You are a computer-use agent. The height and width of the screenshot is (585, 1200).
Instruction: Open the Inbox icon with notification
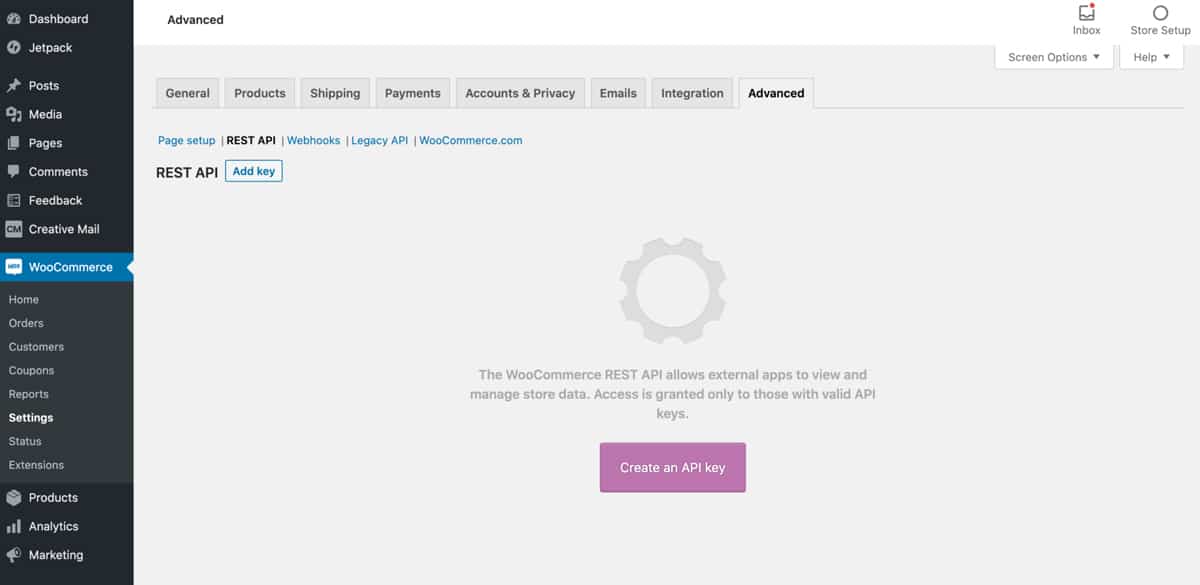1086,13
